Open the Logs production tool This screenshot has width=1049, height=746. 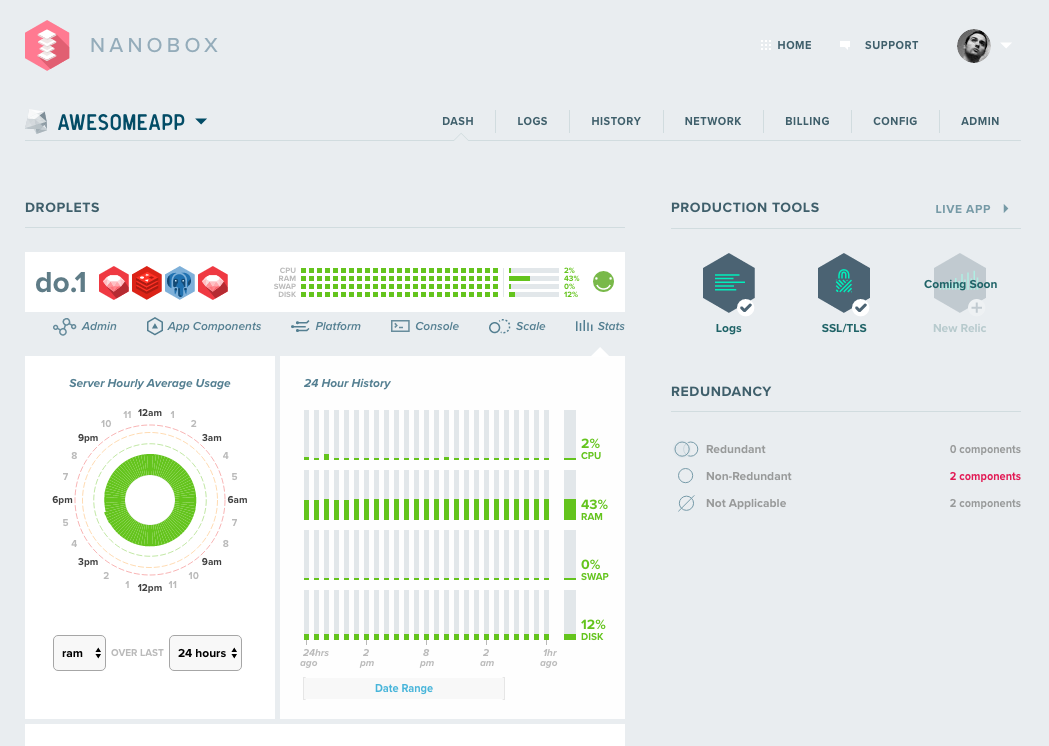click(728, 282)
